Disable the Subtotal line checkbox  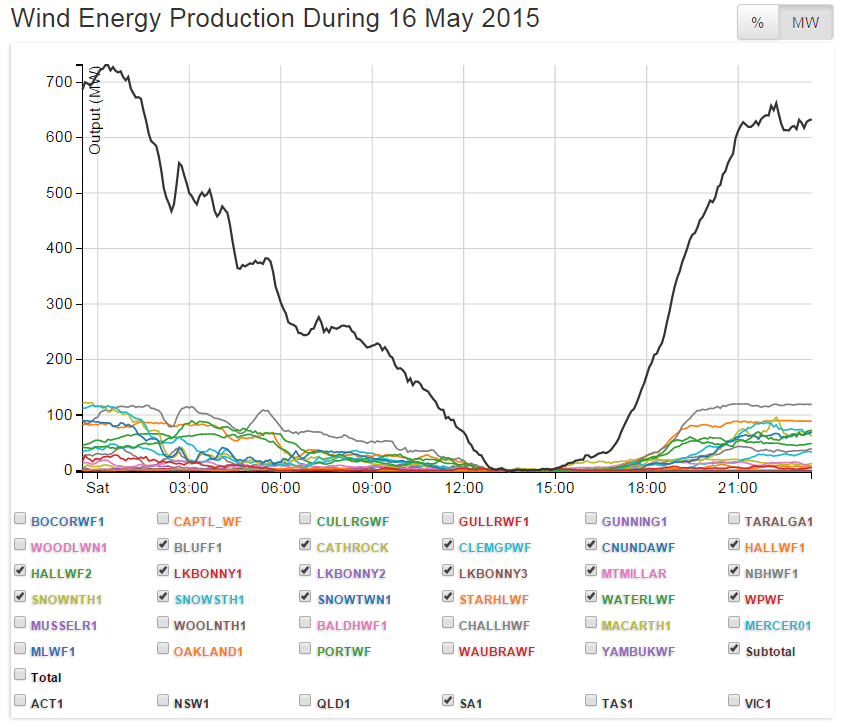coord(735,649)
